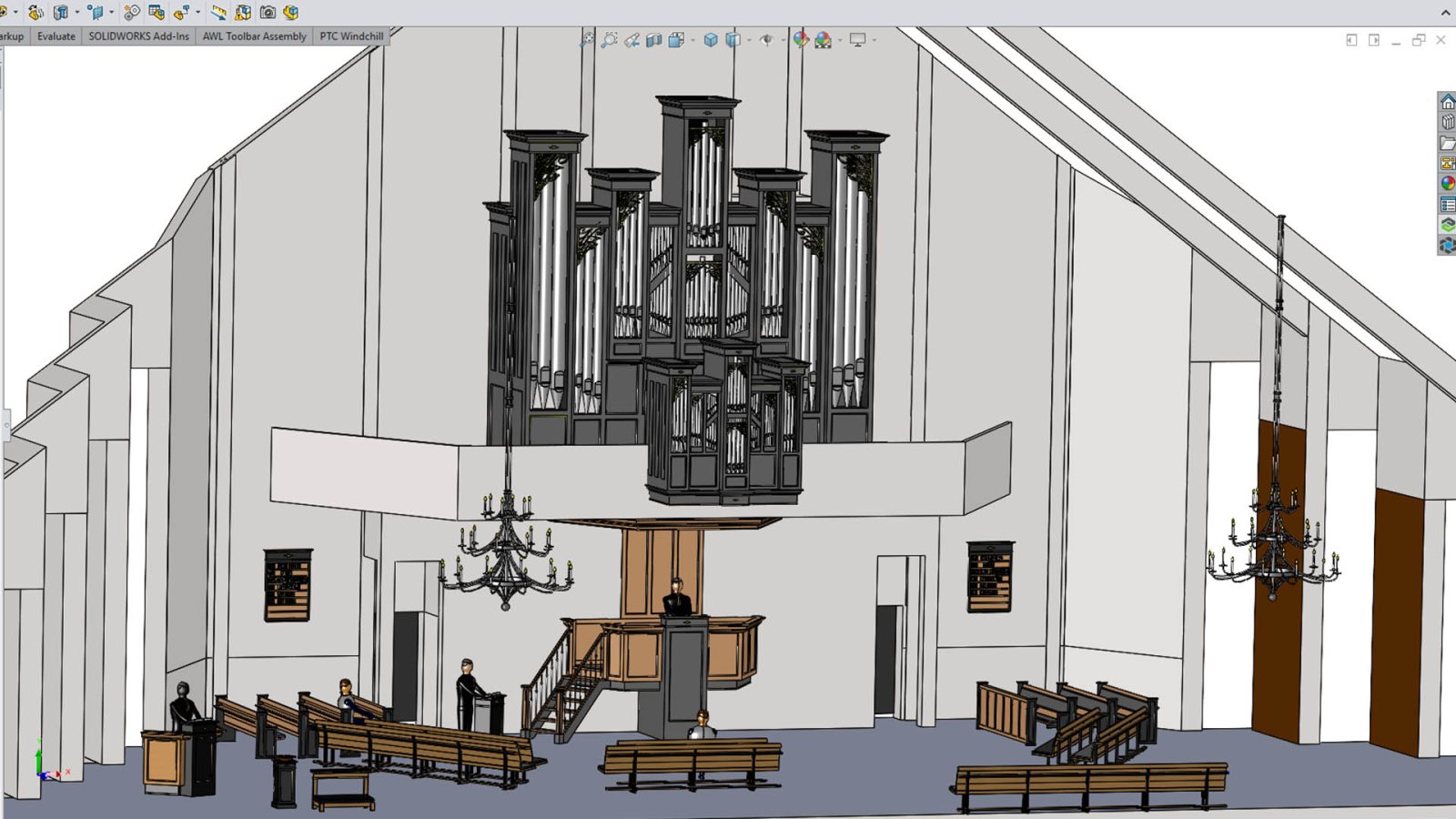
Task: Click the Update SpeedPak warning cube icon
Action: click(243, 12)
